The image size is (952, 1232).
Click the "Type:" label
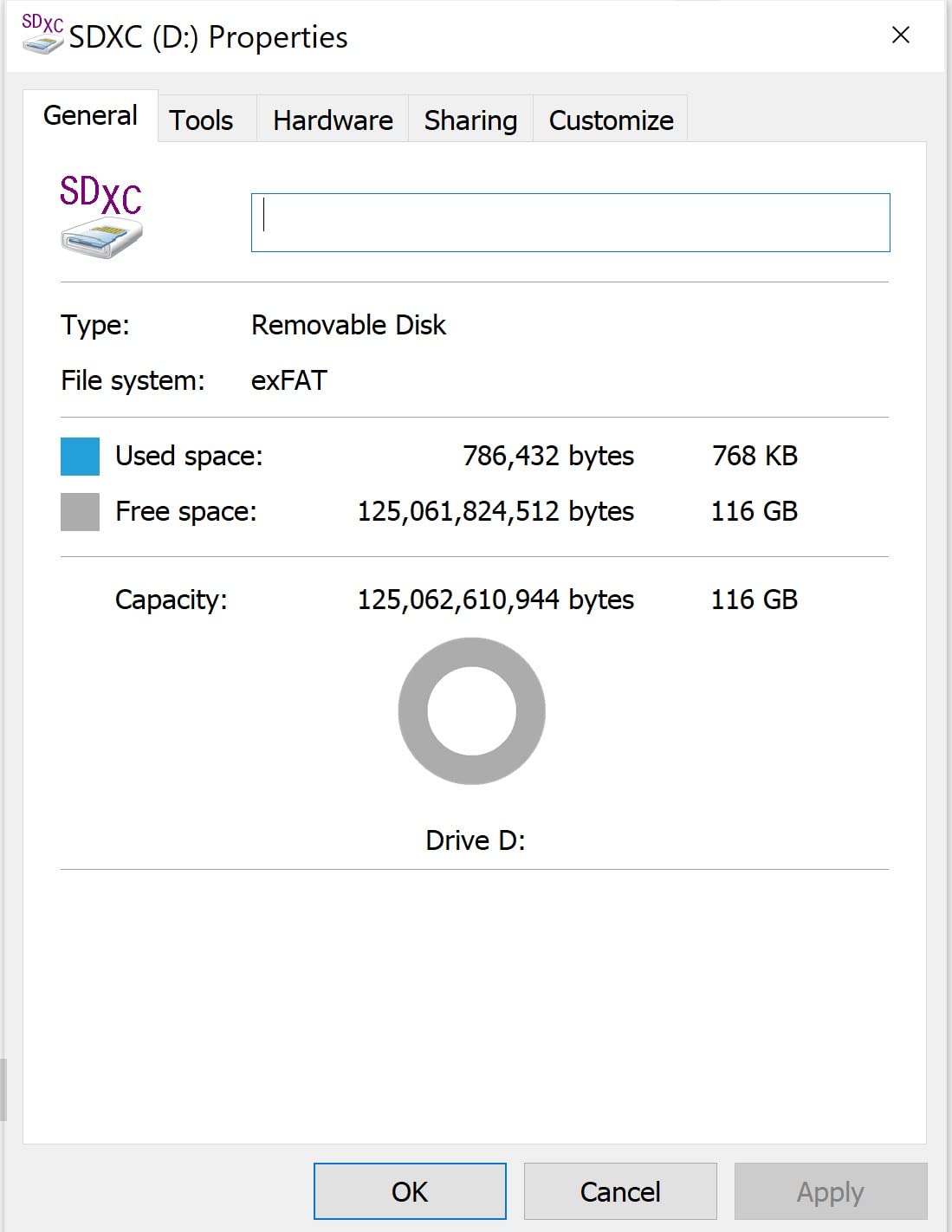tap(95, 325)
